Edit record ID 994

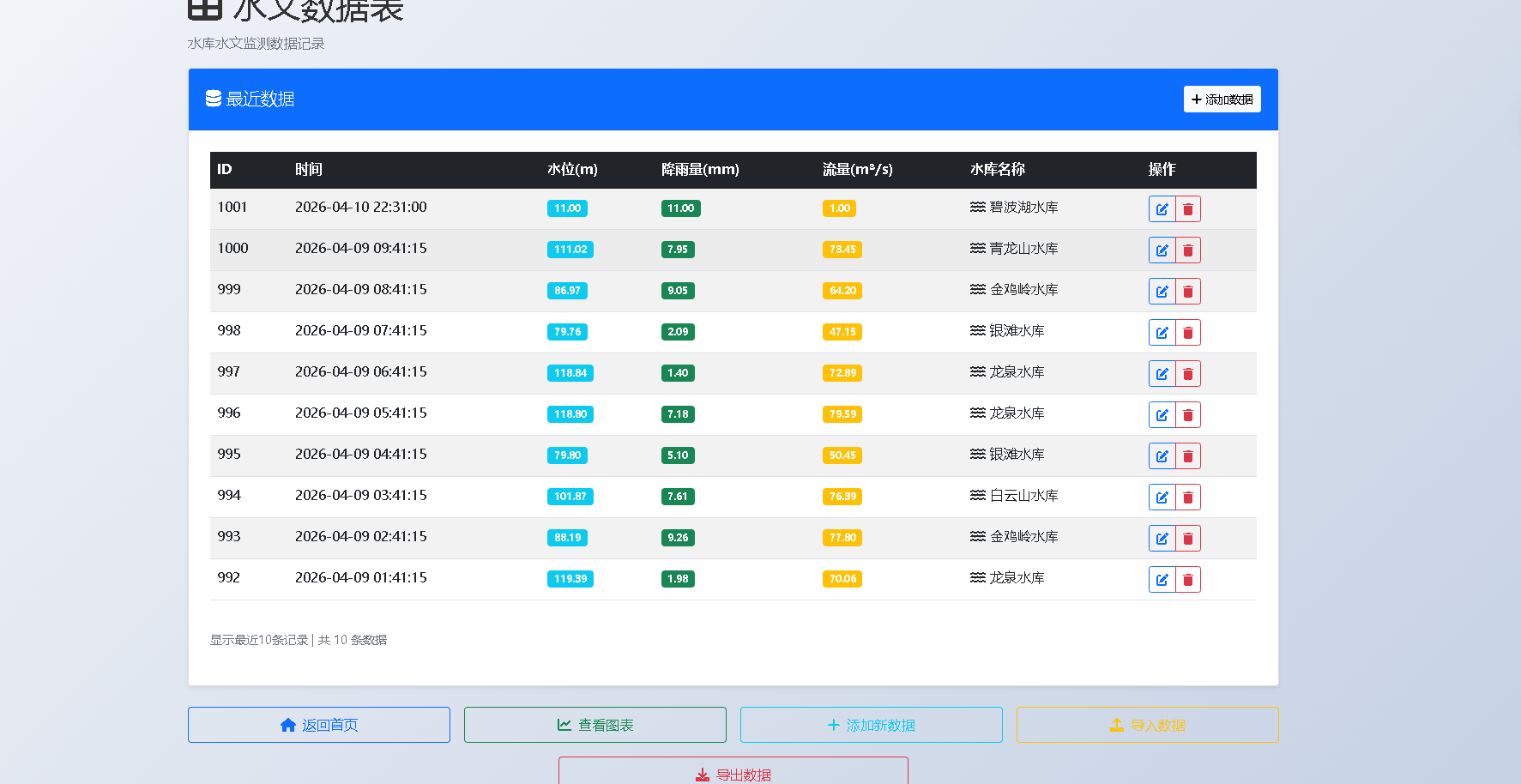point(1162,498)
